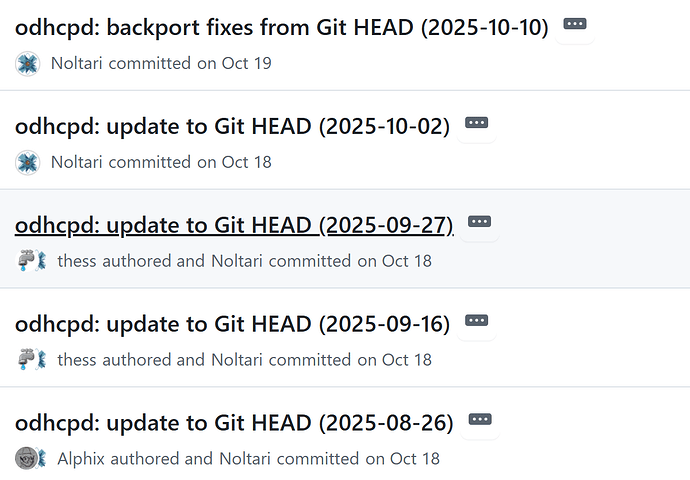
Task: Open the 2025-08-26 Git HEAD update commit
Action: coord(234,423)
